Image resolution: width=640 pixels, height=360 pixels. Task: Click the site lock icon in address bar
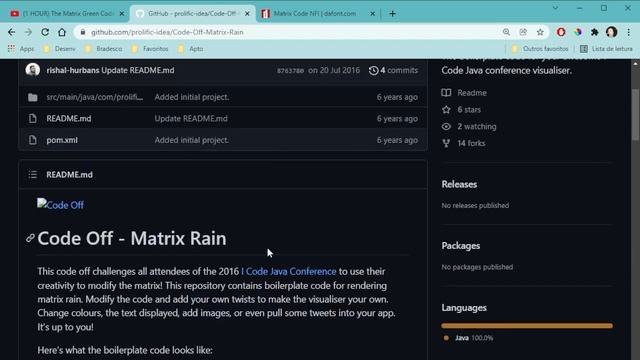(x=83, y=32)
